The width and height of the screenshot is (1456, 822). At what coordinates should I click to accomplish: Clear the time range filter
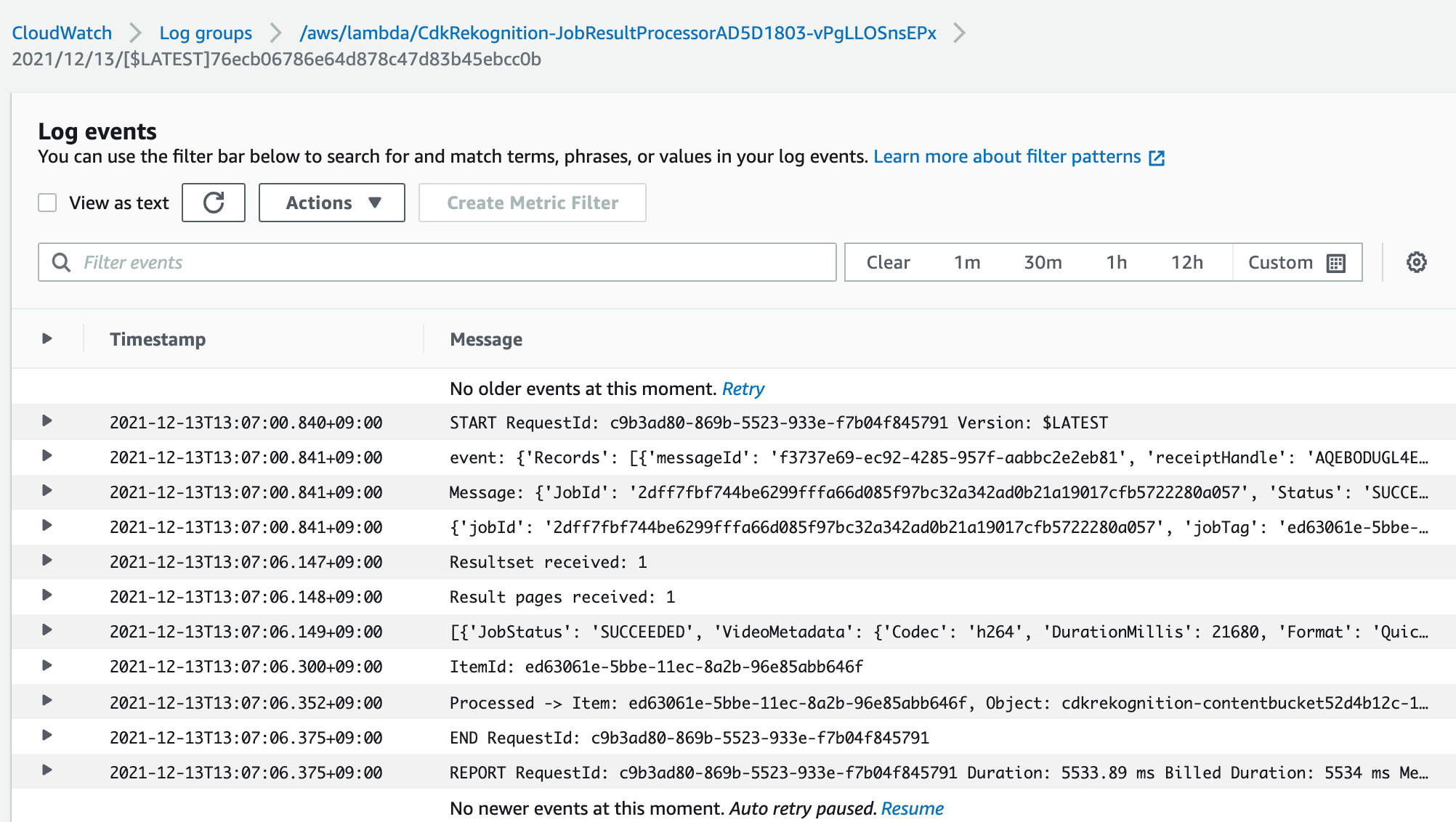888,262
